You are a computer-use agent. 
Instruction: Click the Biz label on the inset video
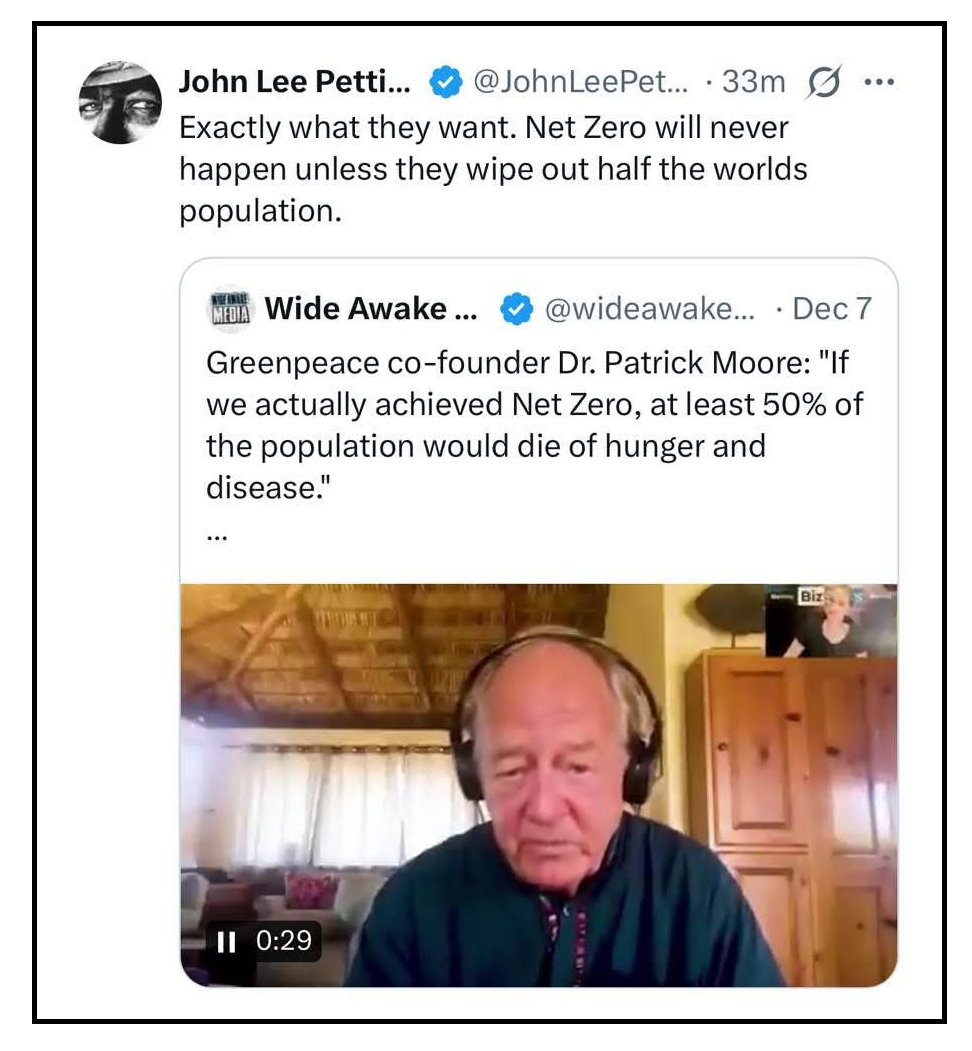click(808, 597)
